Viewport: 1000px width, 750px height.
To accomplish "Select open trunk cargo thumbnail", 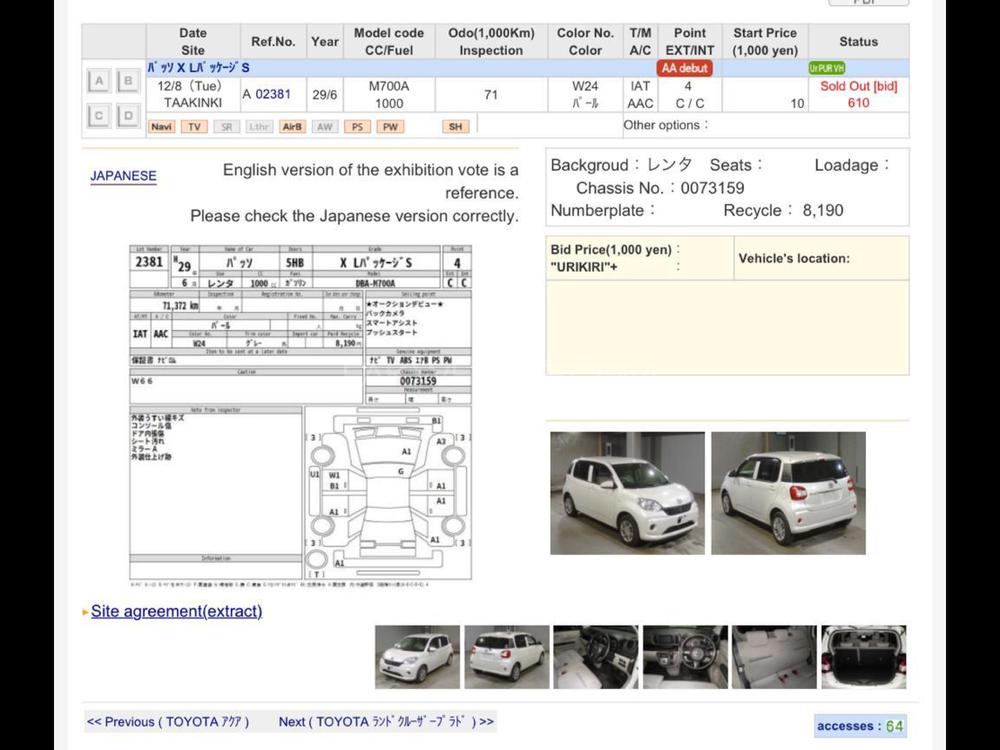I will point(864,657).
